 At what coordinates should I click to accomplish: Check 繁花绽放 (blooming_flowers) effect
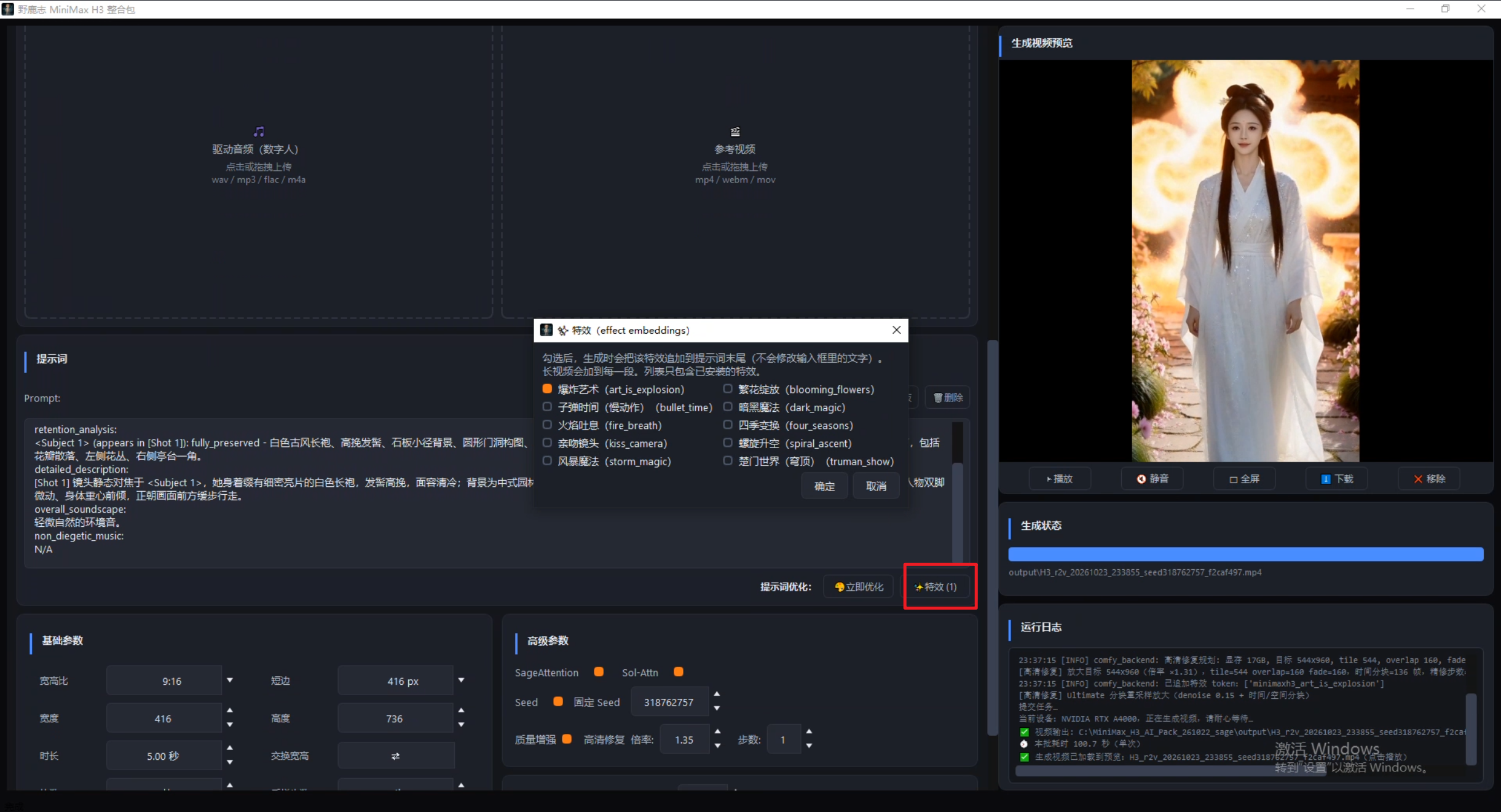pos(728,389)
